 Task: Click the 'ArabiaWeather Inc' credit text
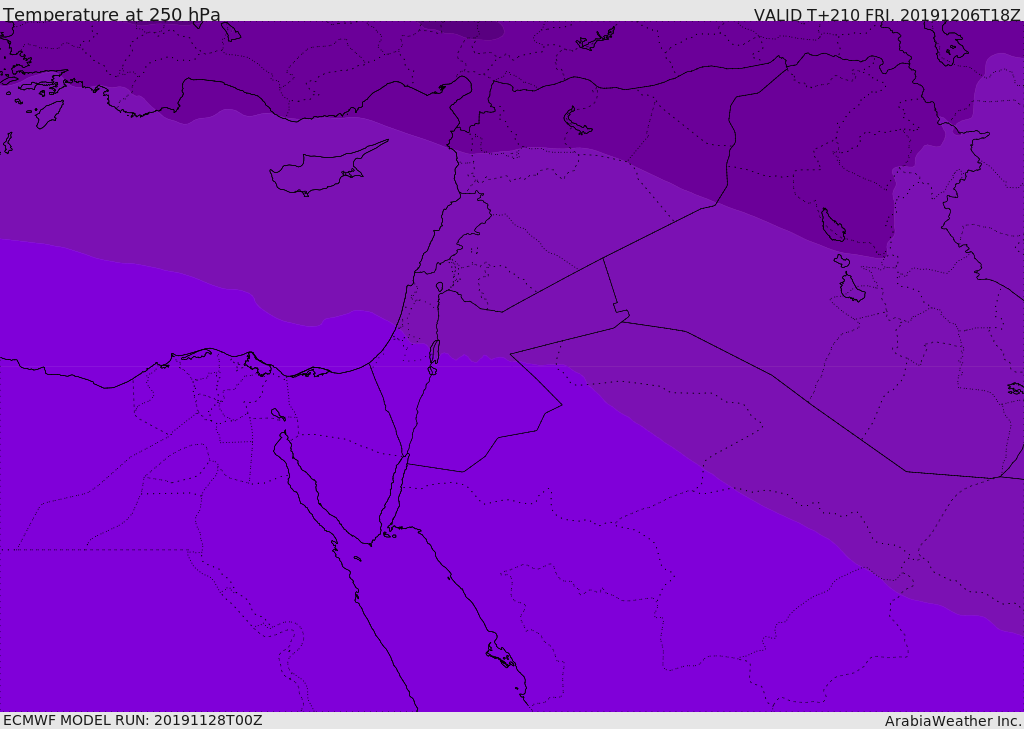pyautogui.click(x=953, y=721)
